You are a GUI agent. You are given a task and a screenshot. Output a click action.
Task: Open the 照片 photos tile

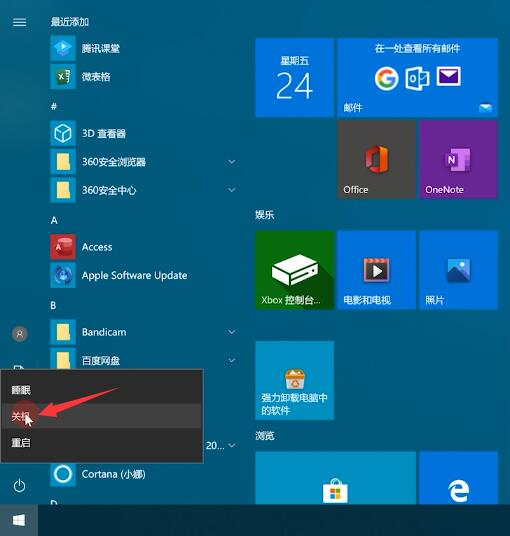click(458, 270)
